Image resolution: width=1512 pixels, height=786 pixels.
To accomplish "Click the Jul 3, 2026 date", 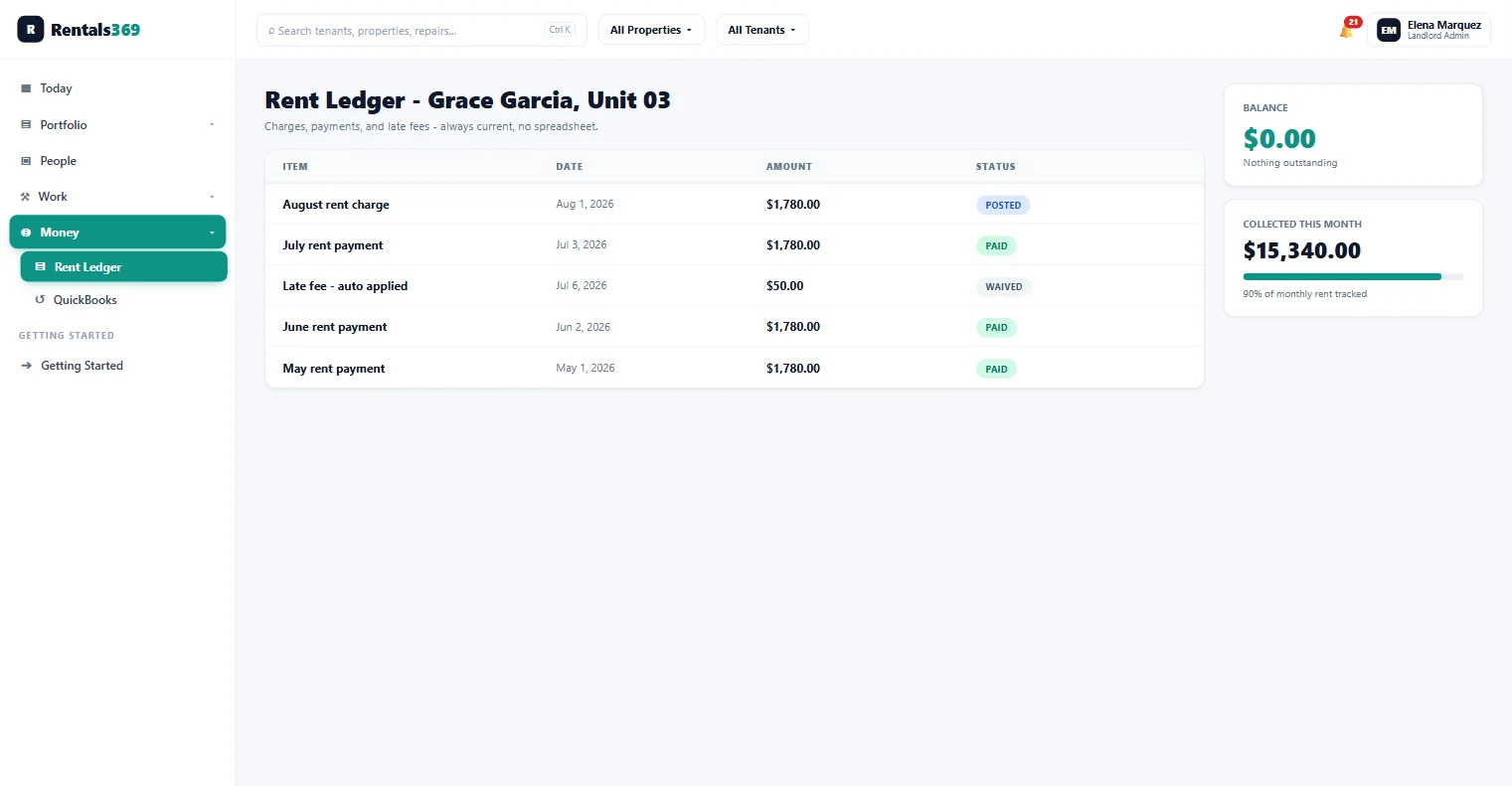I will pos(581,244).
